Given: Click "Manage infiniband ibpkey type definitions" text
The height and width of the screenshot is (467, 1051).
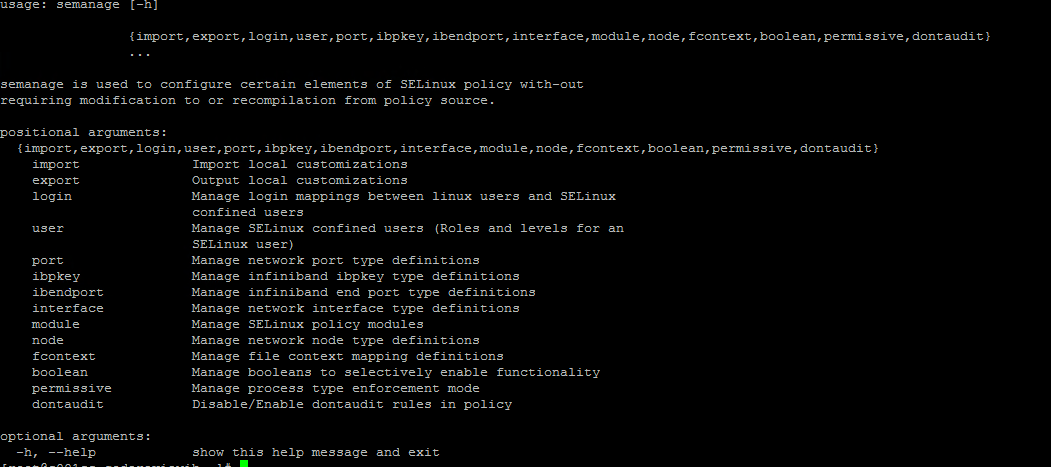Looking at the screenshot, I should [355, 276].
